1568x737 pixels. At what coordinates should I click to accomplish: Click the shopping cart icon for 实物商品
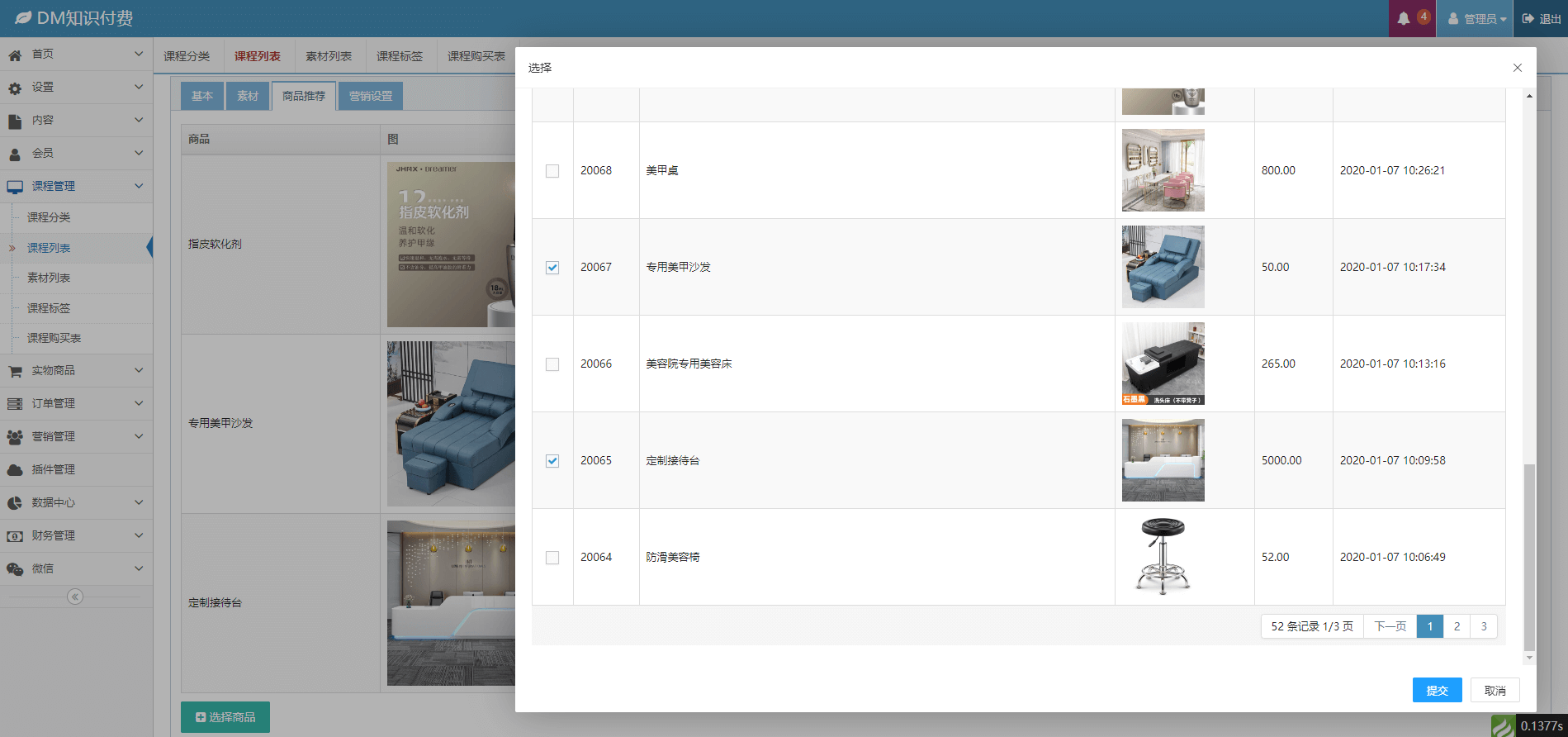click(x=15, y=372)
